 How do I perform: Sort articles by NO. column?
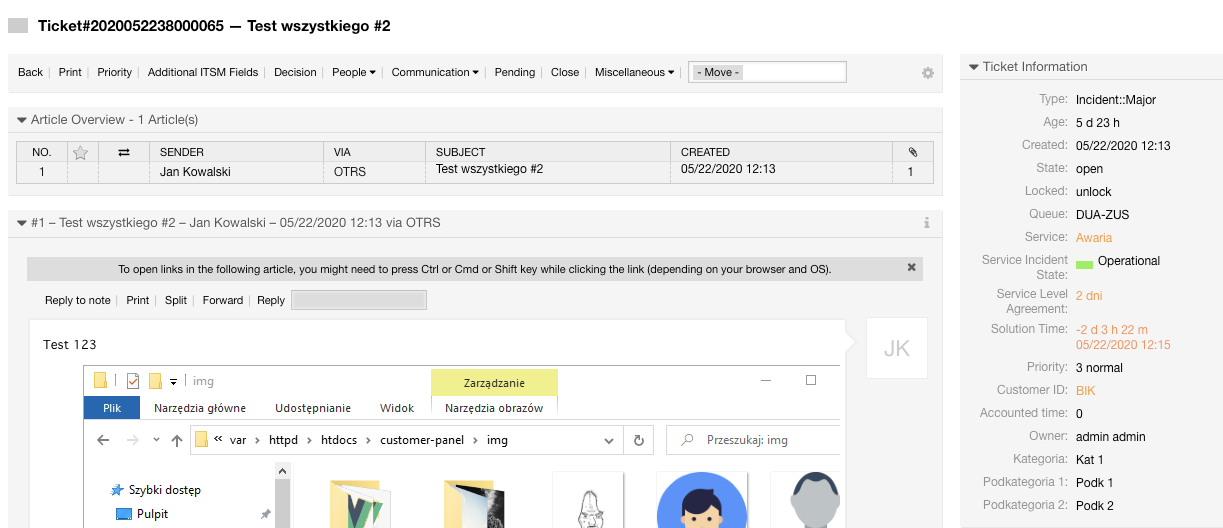click(x=42, y=152)
